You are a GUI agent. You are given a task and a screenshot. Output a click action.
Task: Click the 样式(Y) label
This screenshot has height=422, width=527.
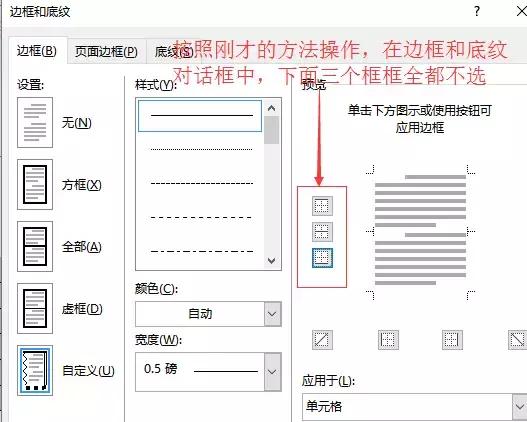point(156,85)
